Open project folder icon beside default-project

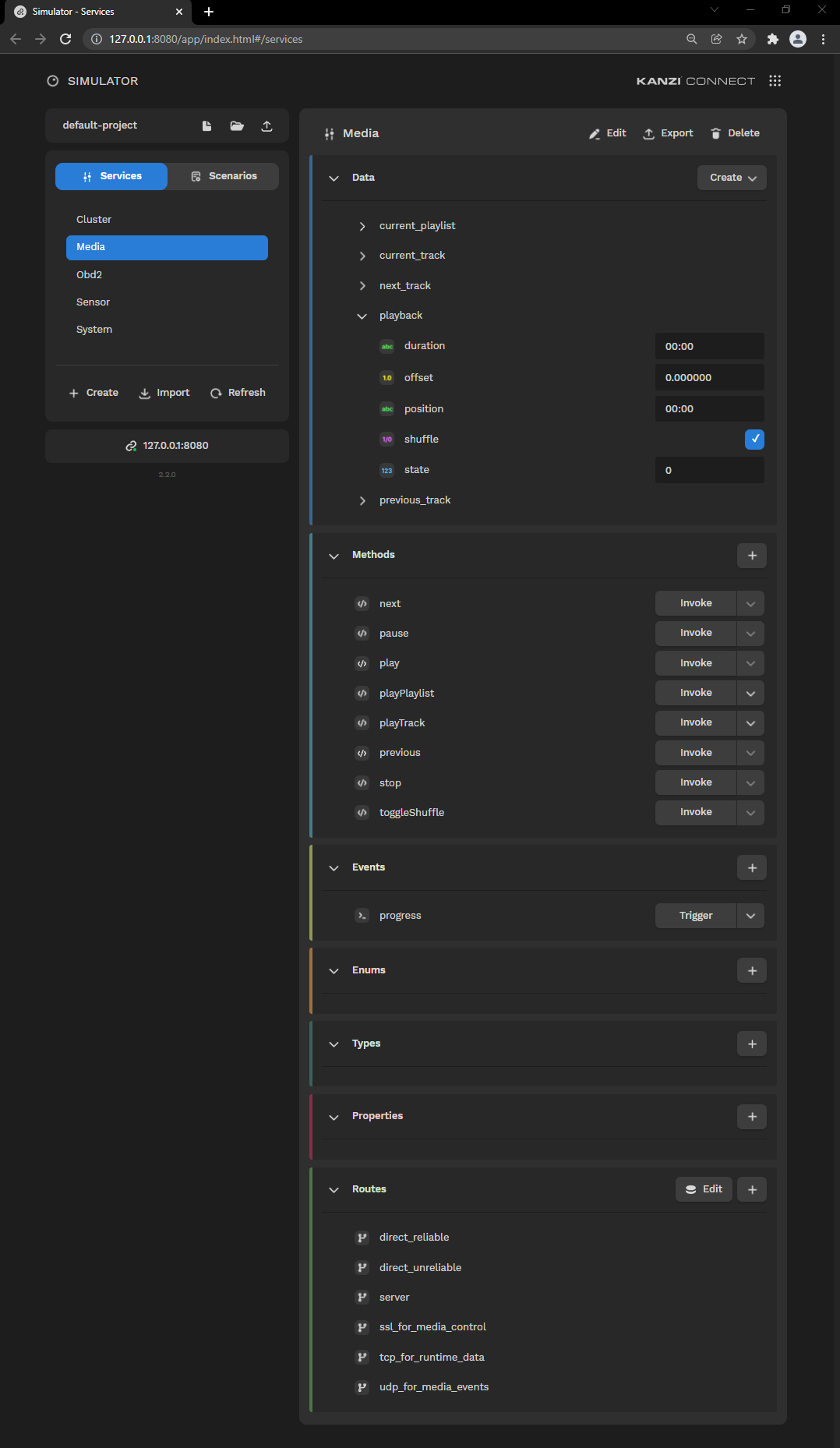coord(237,125)
